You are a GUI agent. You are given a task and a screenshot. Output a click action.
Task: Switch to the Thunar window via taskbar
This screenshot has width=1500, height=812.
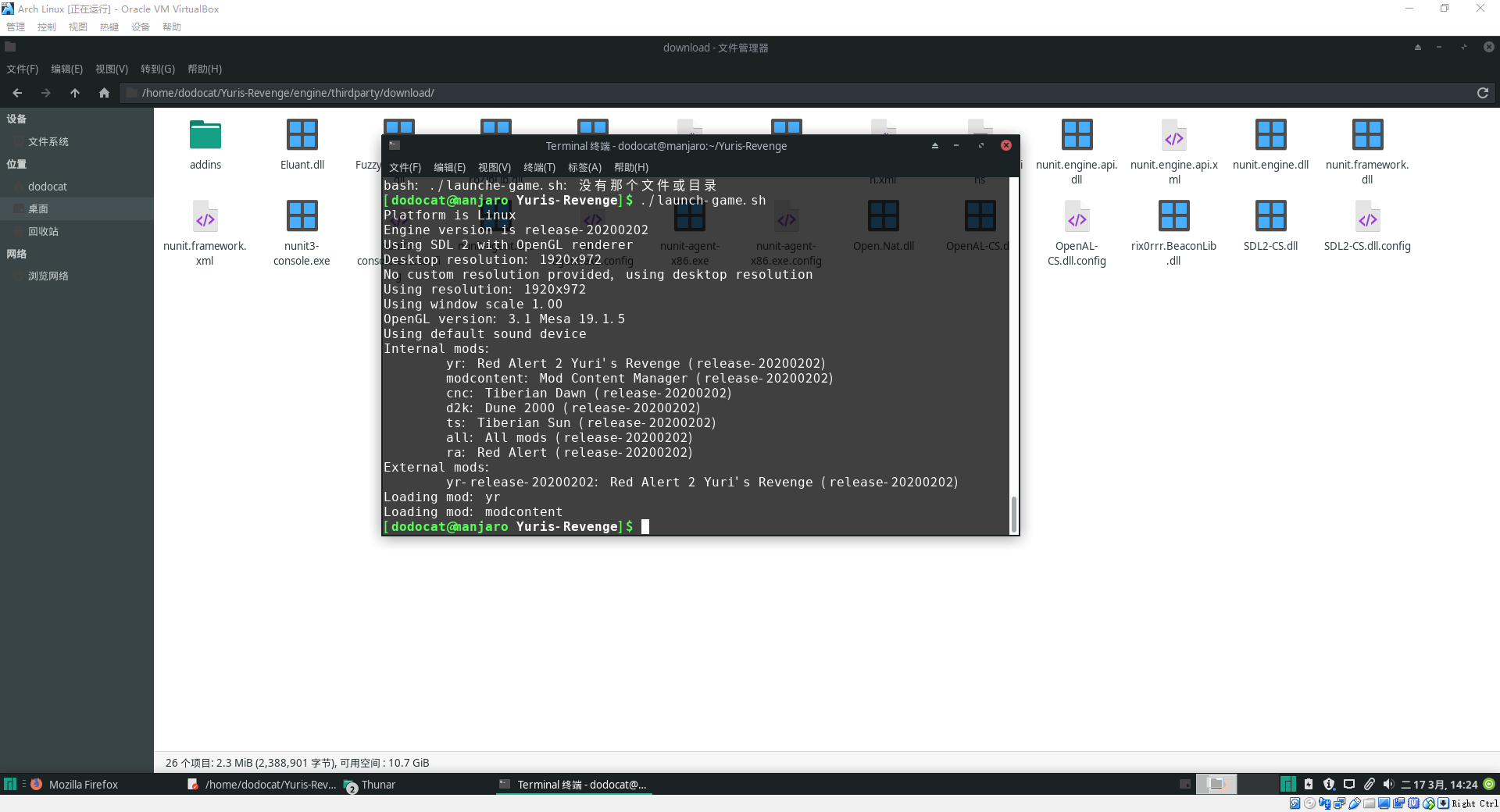(378, 785)
